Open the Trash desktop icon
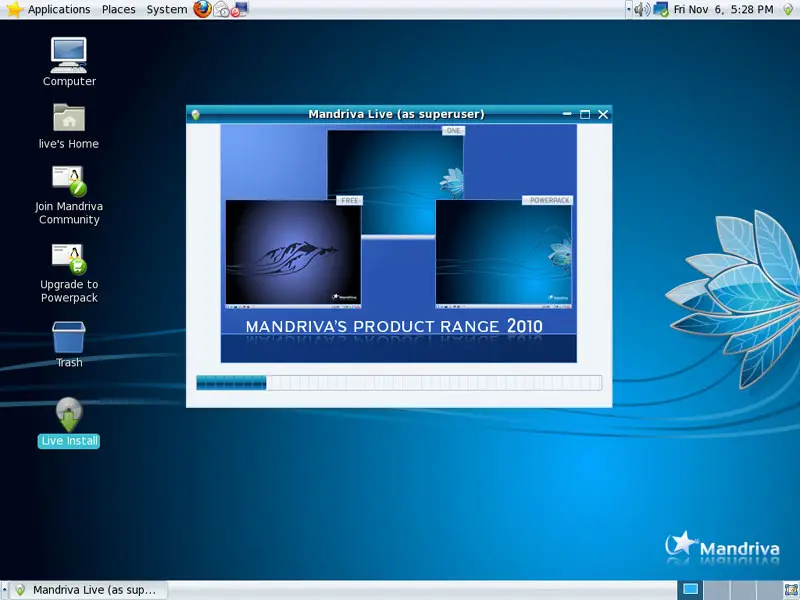The width and height of the screenshot is (800, 600). (69, 344)
